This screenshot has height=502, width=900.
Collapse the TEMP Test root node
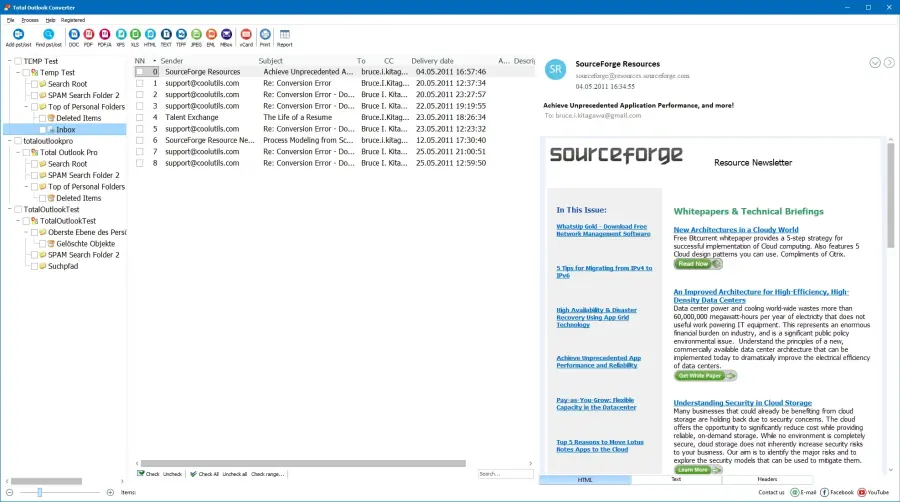(10, 61)
